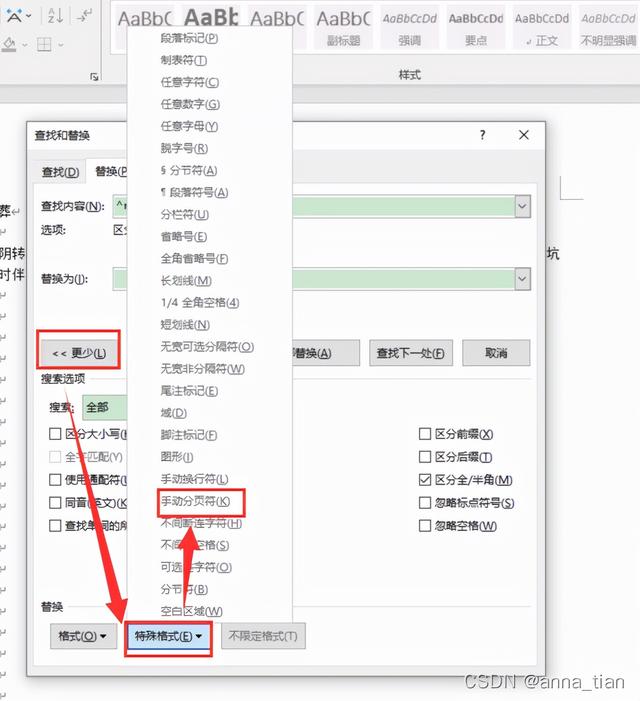640x701 pixels.
Task: Open paragraph settings launcher icon
Action: (94, 76)
